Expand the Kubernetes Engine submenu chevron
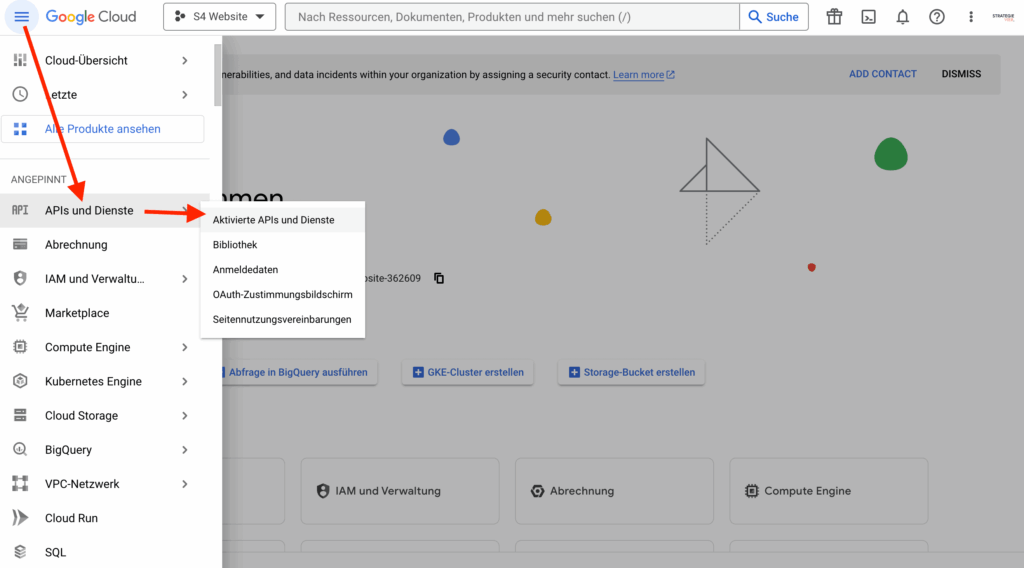The image size is (1024, 568). (x=185, y=381)
